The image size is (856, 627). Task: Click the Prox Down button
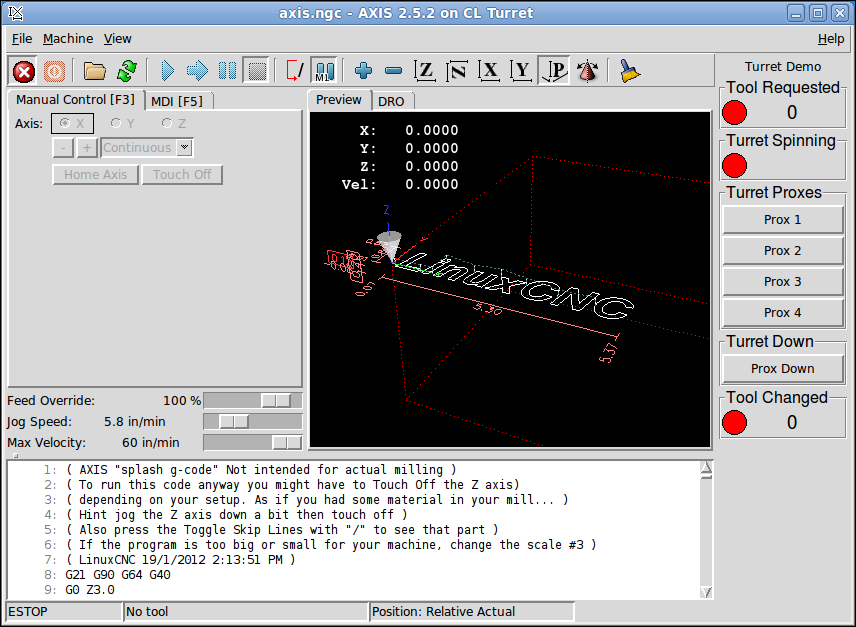[782, 369]
